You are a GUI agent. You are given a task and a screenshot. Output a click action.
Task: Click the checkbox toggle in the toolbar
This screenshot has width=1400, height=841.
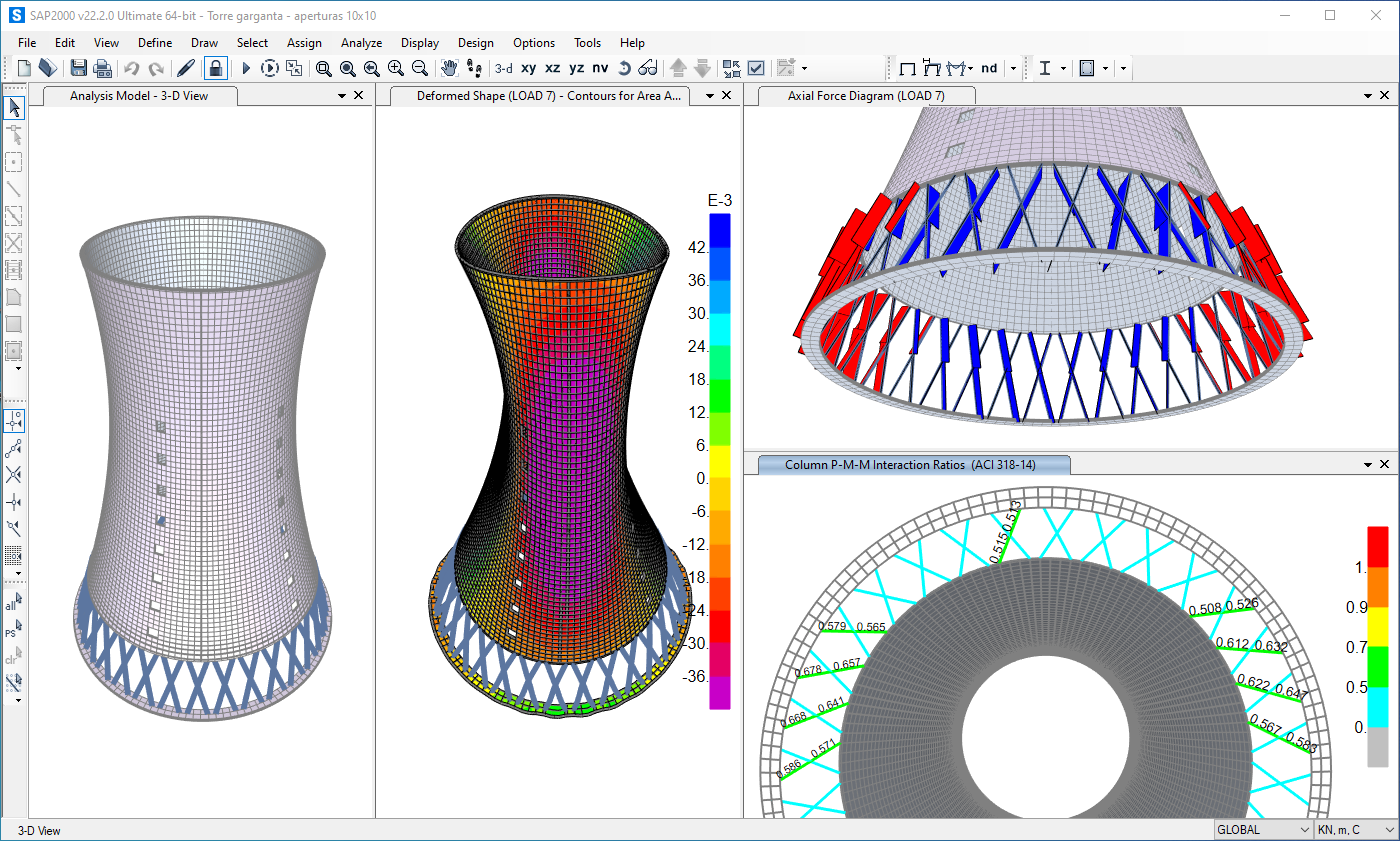(x=756, y=67)
